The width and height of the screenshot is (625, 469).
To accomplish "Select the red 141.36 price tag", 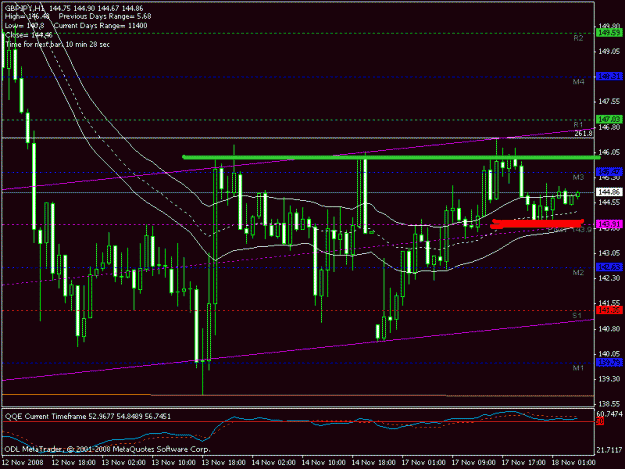I will point(609,310).
